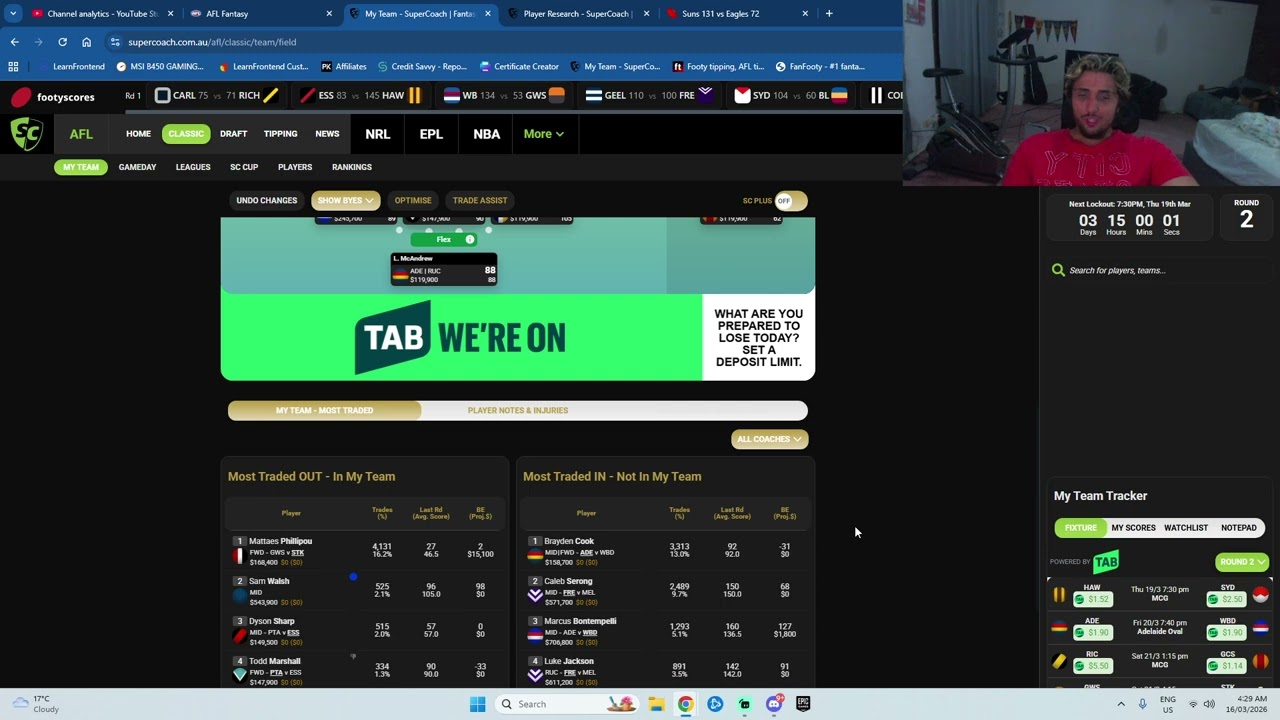Click the Western Bulldogs logo in fixture
This screenshot has width=1280, height=720.
1260,628
